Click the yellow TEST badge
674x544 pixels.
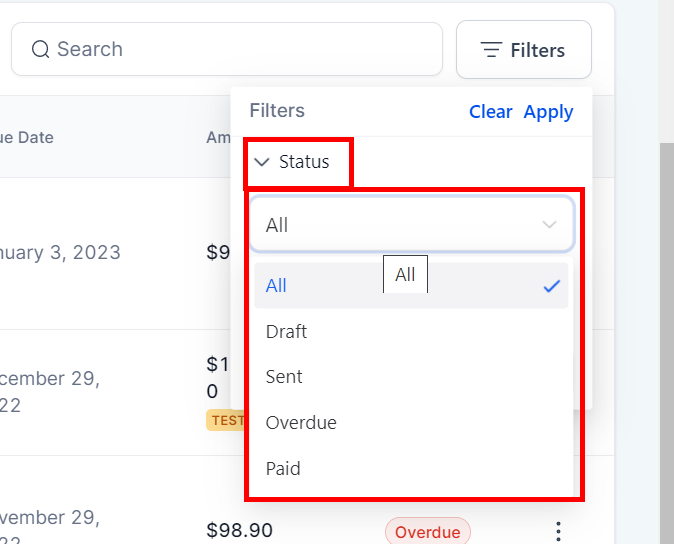pyautogui.click(x=226, y=420)
